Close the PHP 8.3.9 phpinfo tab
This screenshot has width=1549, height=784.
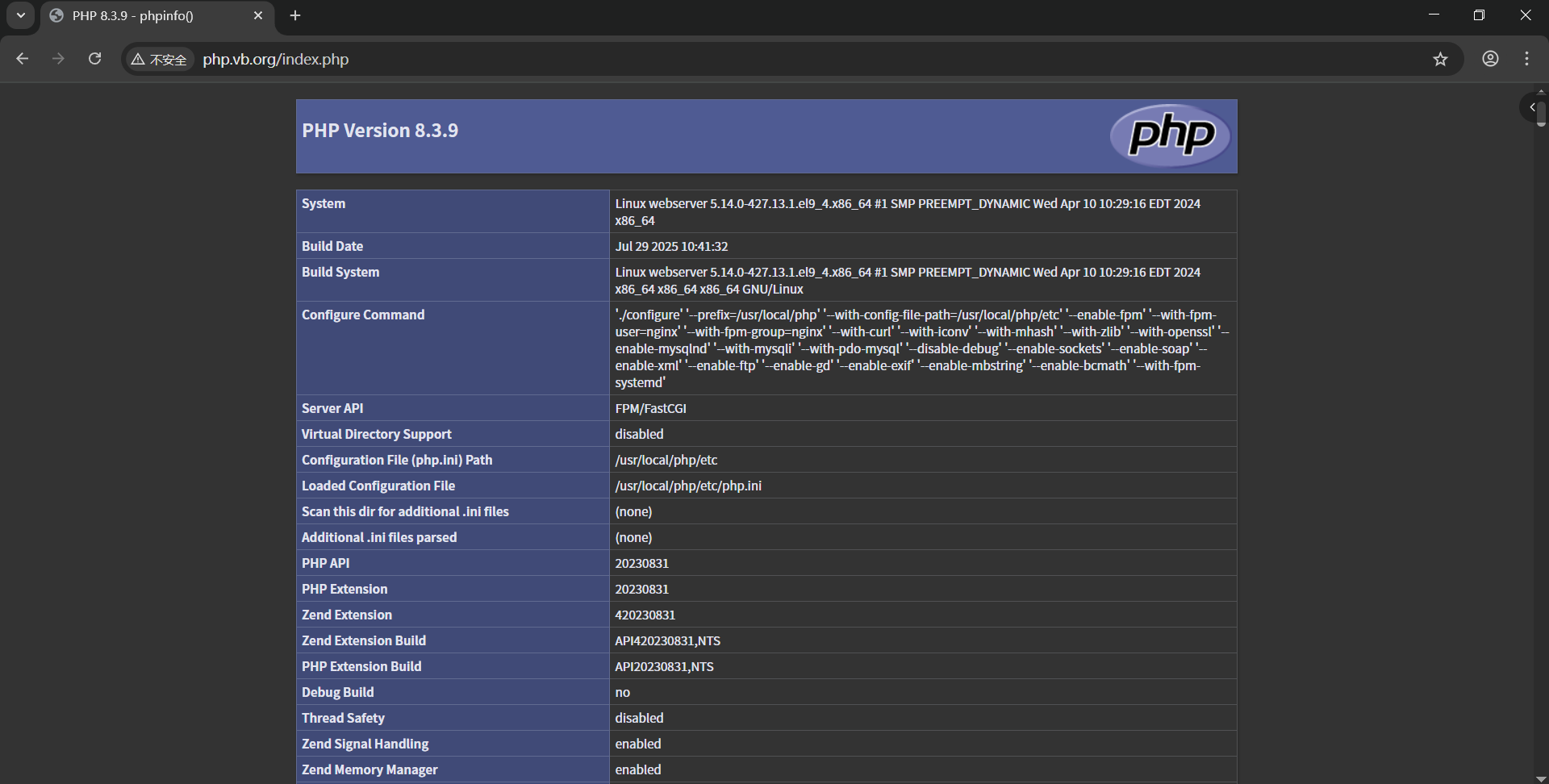click(258, 15)
